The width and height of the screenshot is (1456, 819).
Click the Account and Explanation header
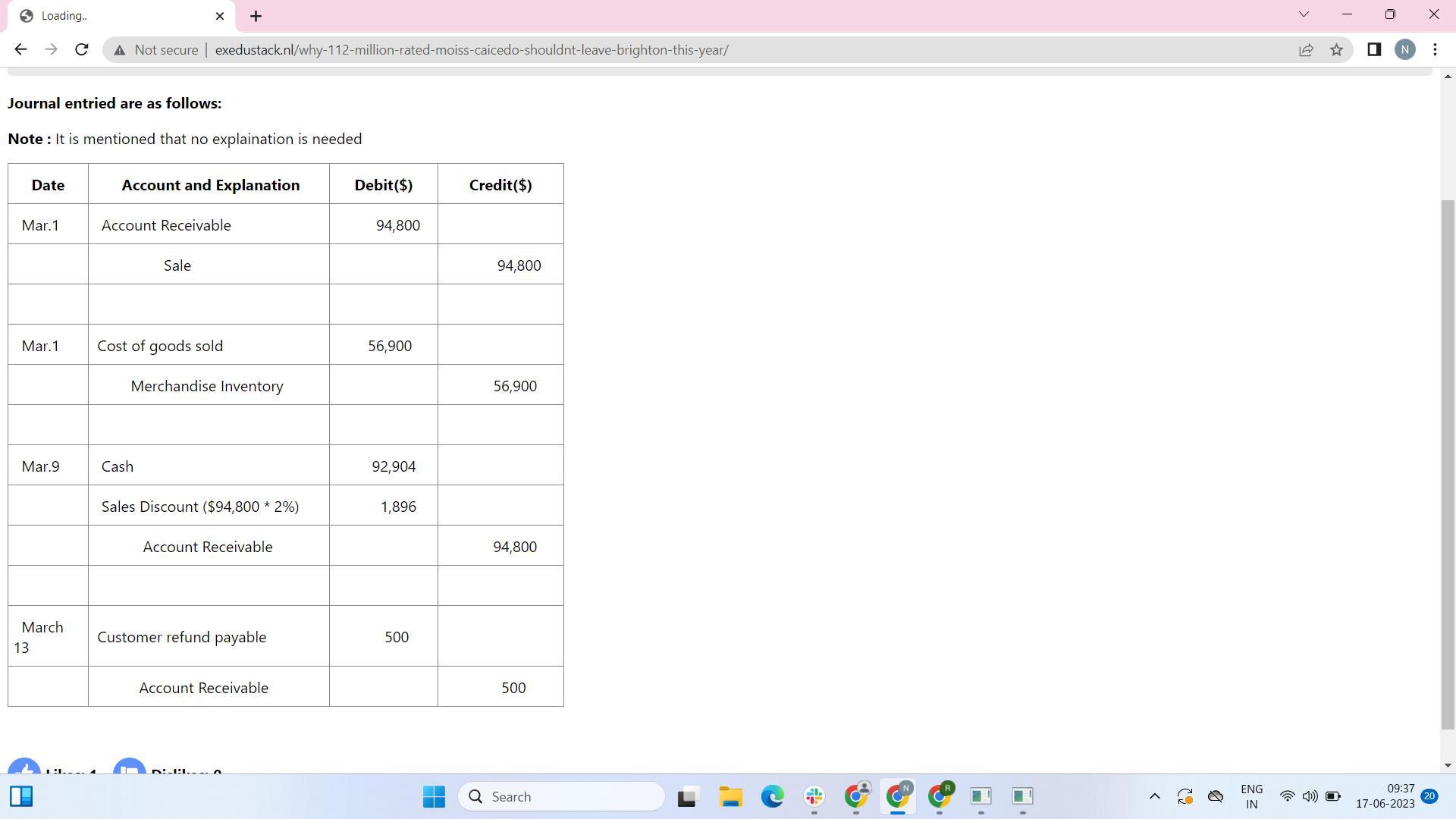click(x=211, y=185)
